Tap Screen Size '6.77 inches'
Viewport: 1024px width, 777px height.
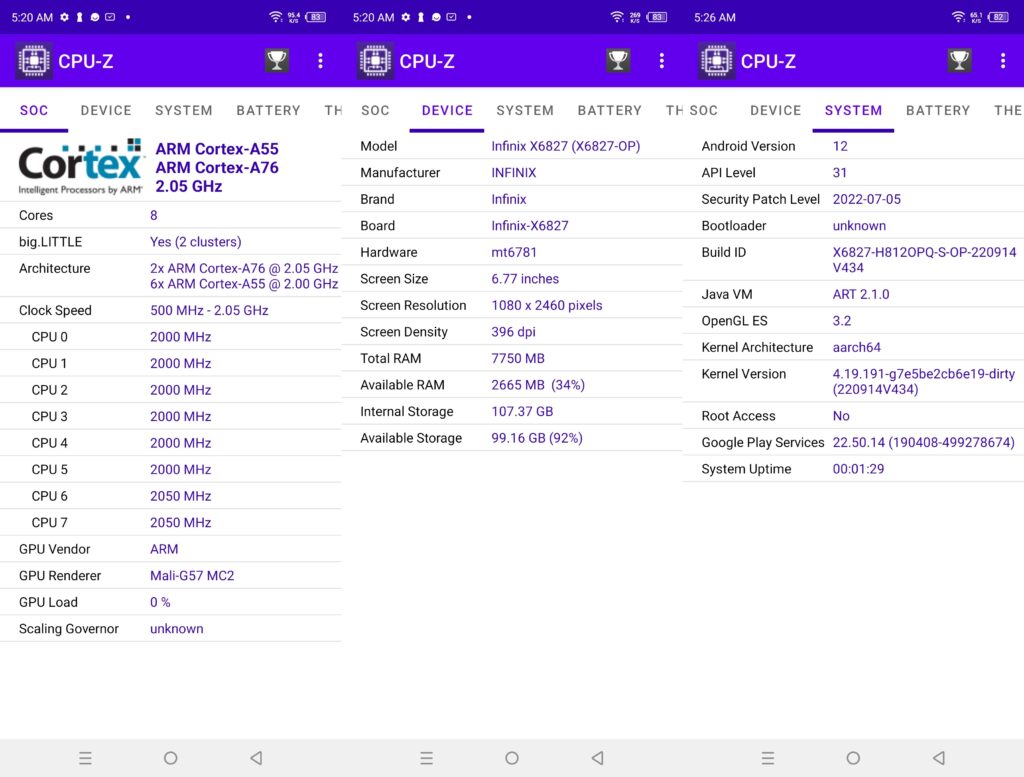click(x=525, y=279)
